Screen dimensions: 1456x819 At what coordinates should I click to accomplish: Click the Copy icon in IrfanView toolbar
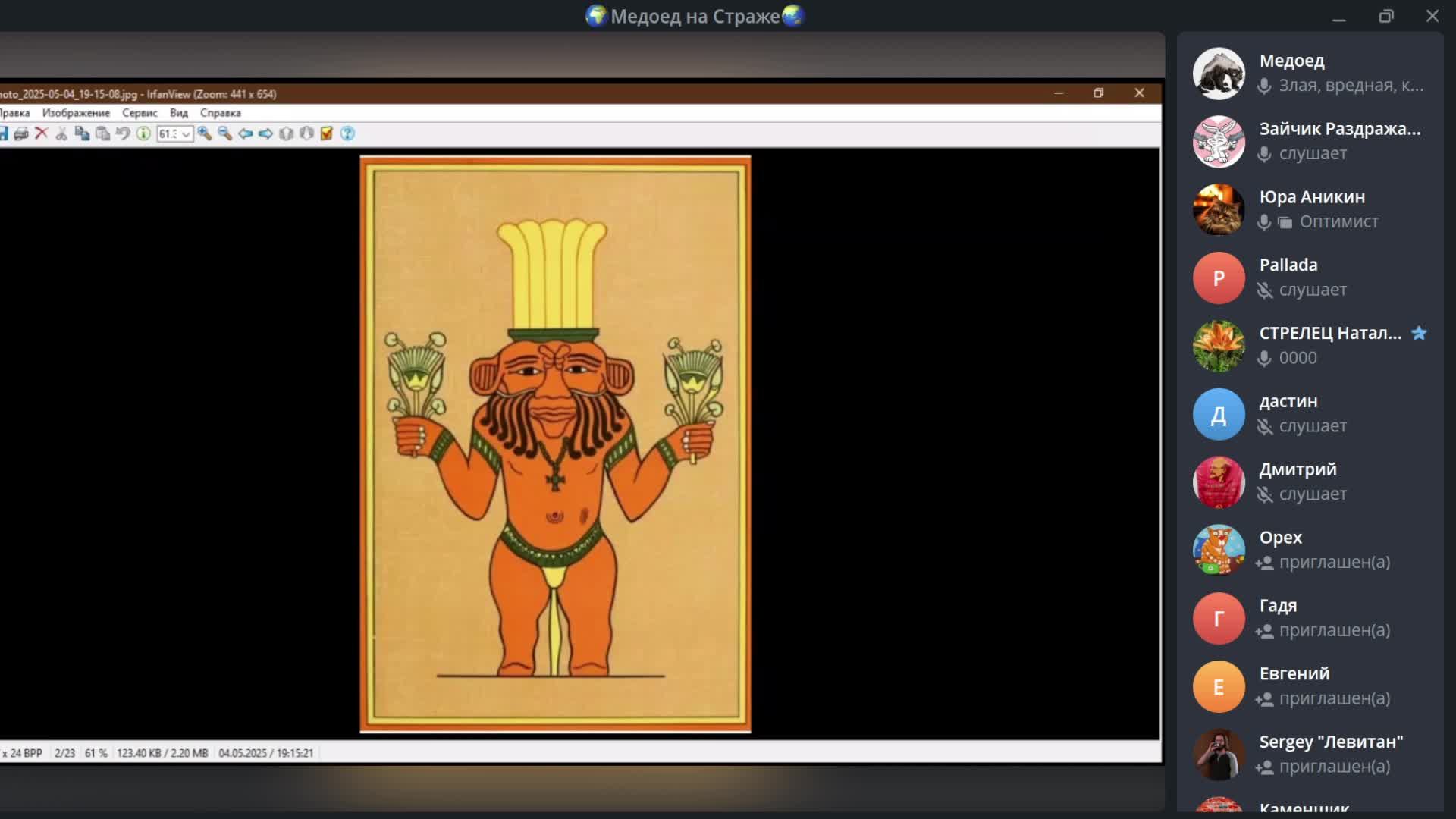click(x=82, y=133)
